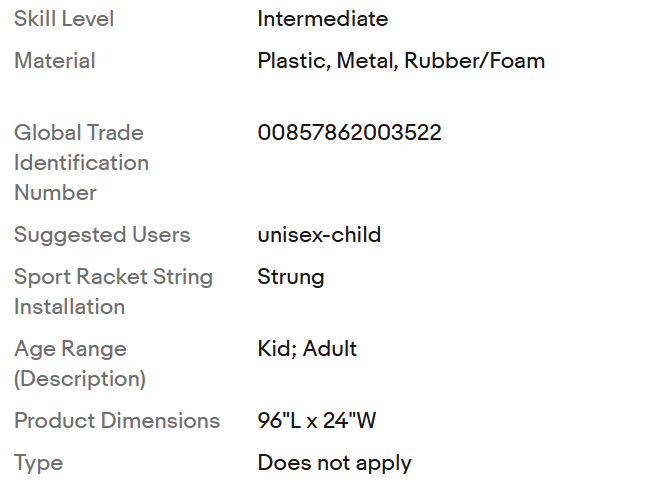
Task: Select the Strung value
Action: (290, 277)
